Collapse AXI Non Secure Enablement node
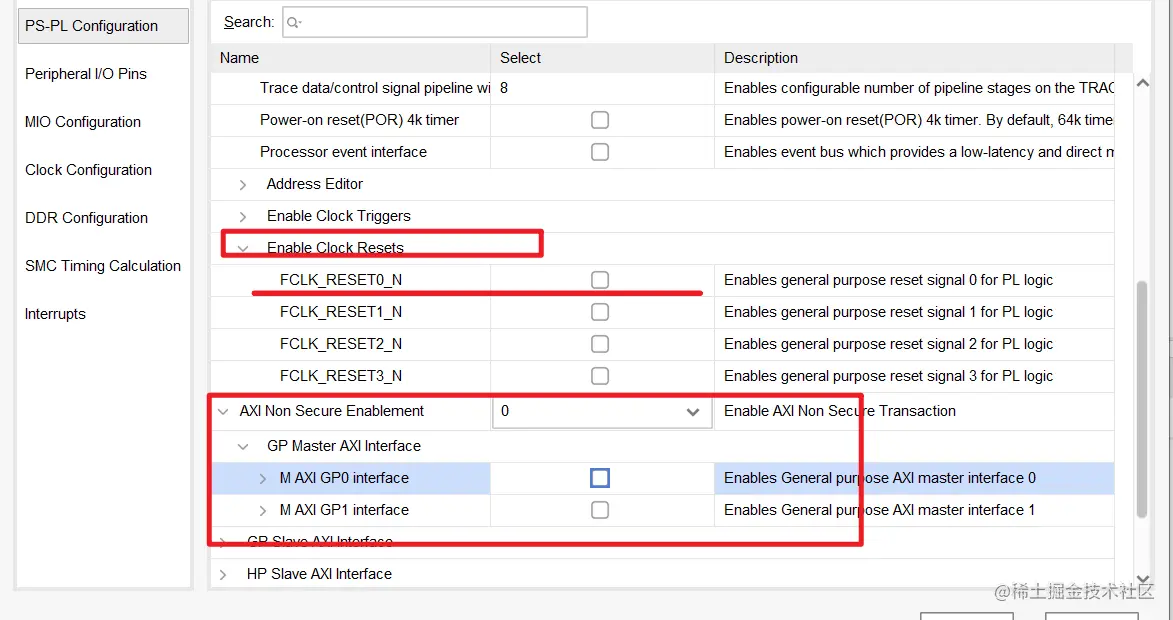1173x620 pixels. 223,411
